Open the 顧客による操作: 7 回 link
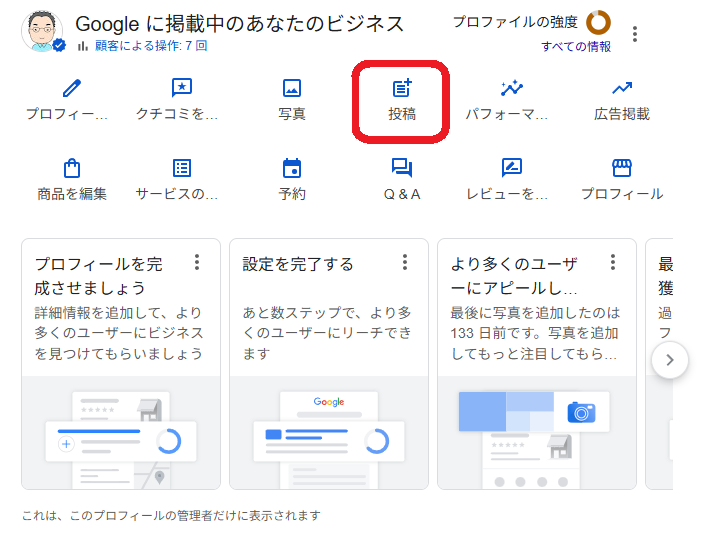 (151, 45)
